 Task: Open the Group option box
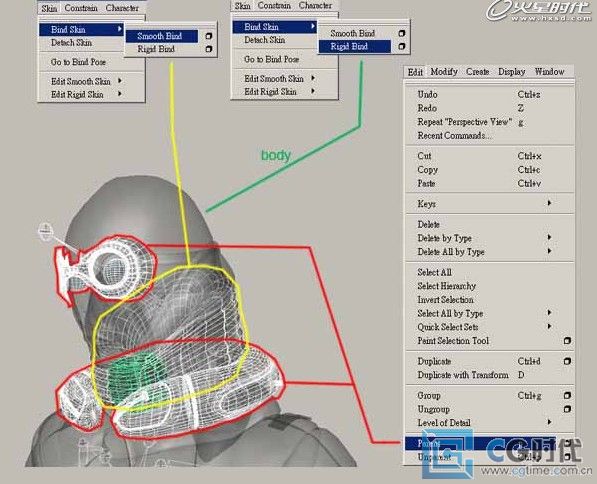(x=567, y=395)
